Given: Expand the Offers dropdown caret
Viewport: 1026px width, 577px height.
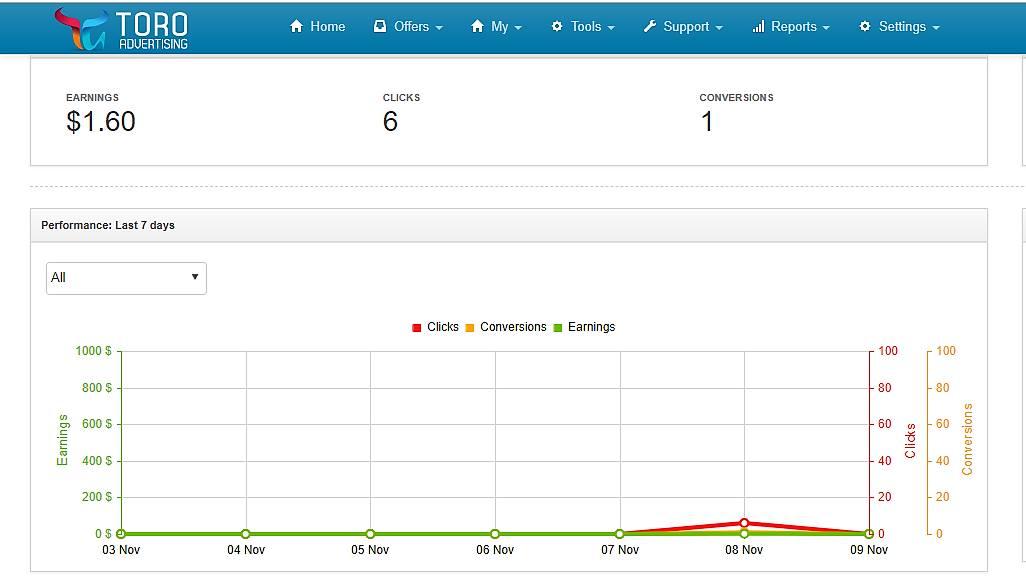Looking at the screenshot, I should coord(439,28).
